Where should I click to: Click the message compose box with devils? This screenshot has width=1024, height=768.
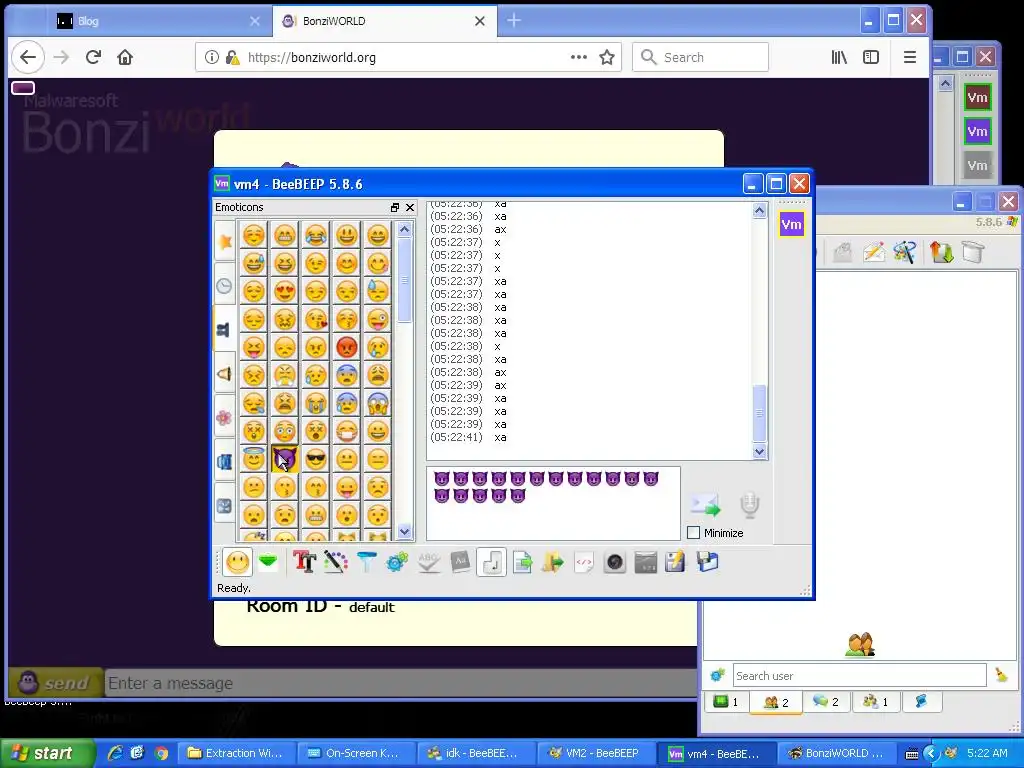pyautogui.click(x=553, y=504)
